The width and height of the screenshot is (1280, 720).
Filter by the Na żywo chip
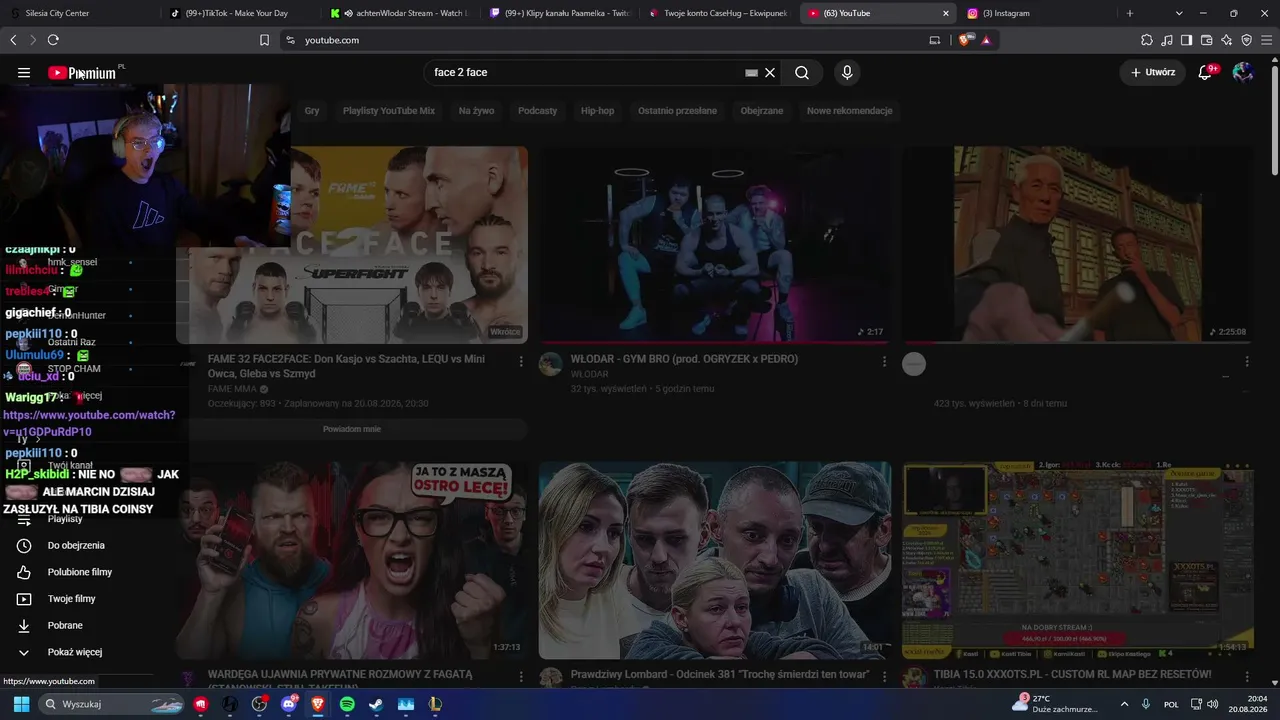click(x=477, y=111)
